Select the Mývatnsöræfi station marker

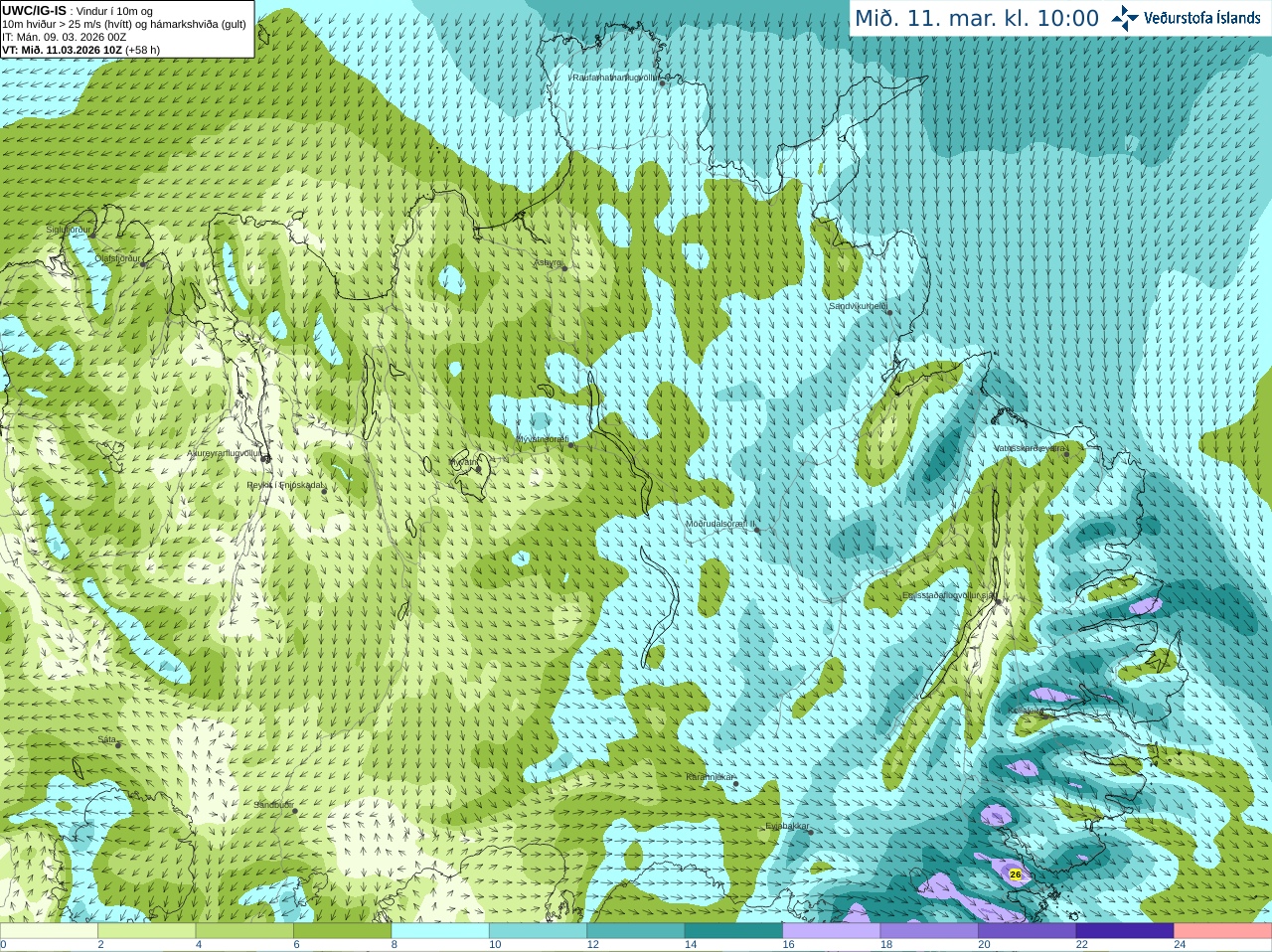(570, 445)
